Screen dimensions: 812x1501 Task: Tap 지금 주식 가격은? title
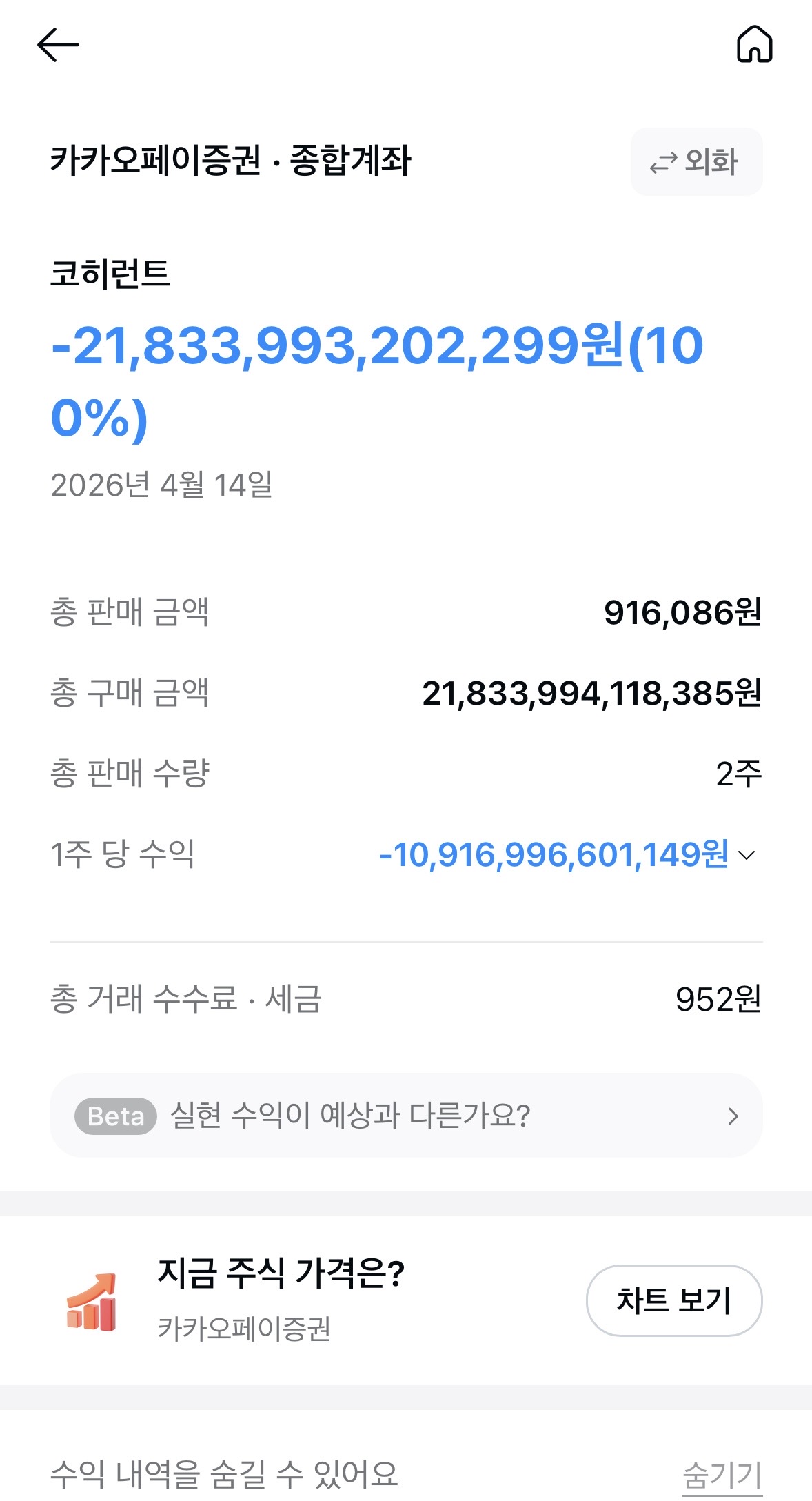(281, 1273)
